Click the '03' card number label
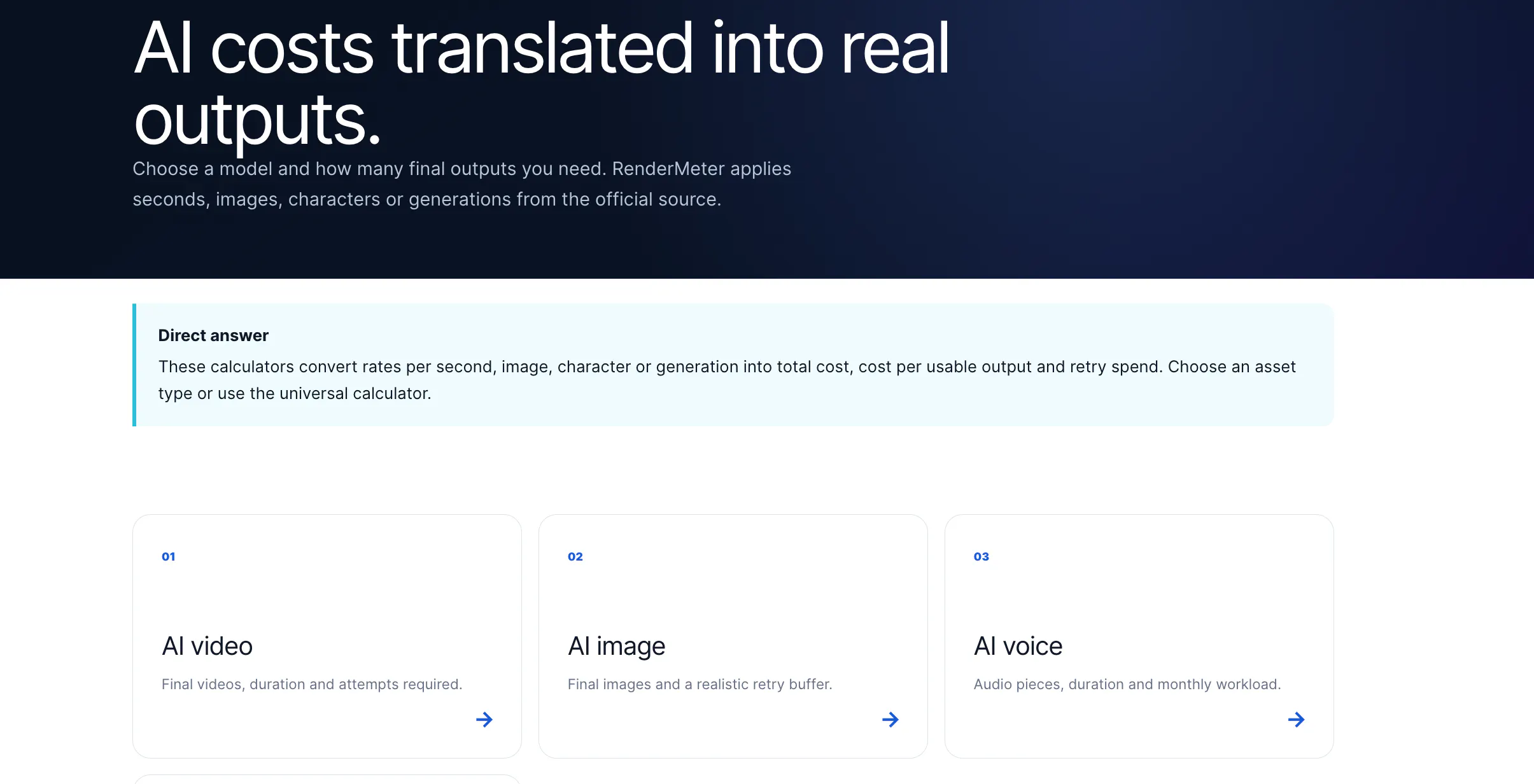The height and width of the screenshot is (784, 1534). coord(982,557)
